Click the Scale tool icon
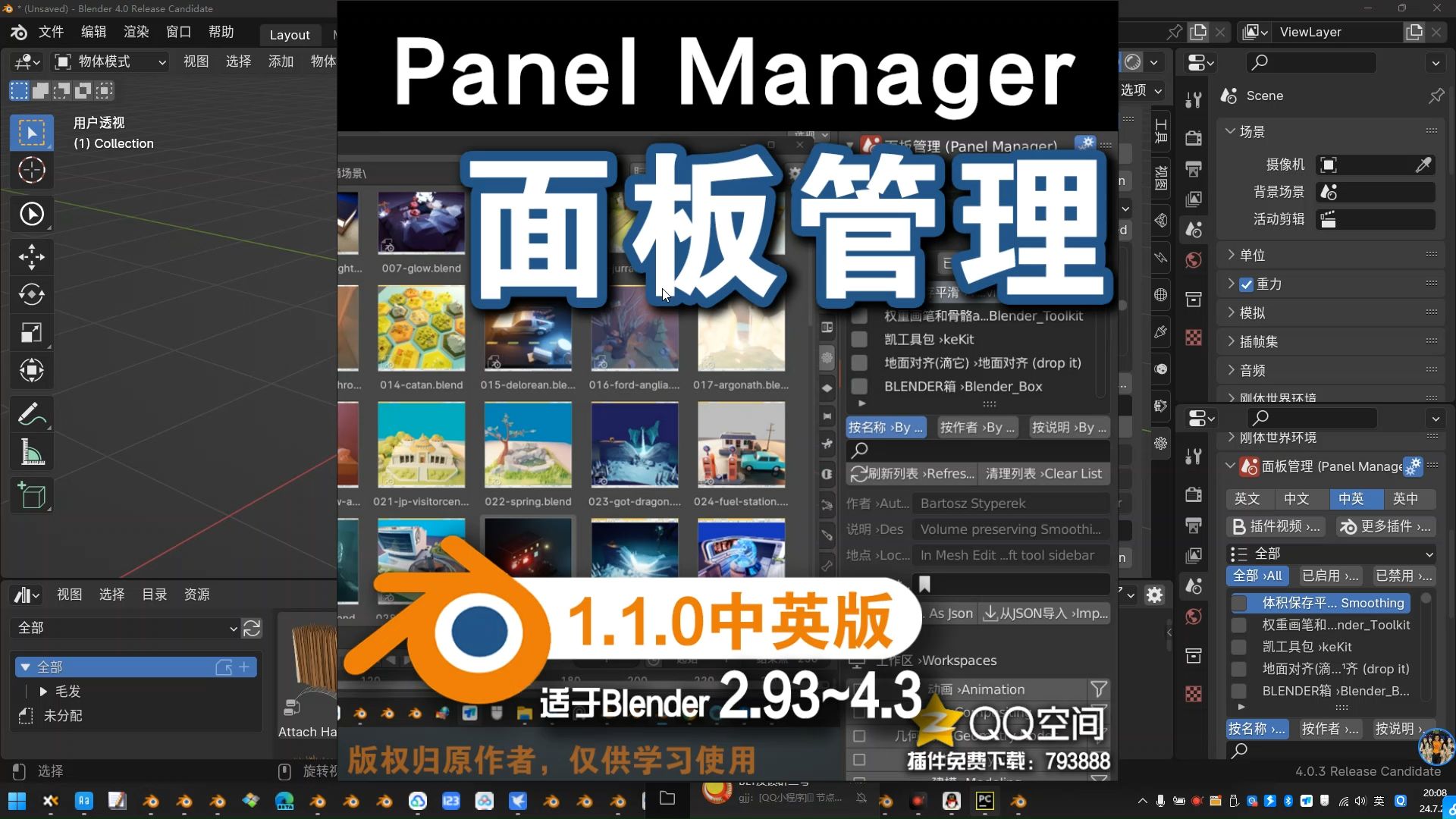The width and height of the screenshot is (1456, 819). click(32, 335)
